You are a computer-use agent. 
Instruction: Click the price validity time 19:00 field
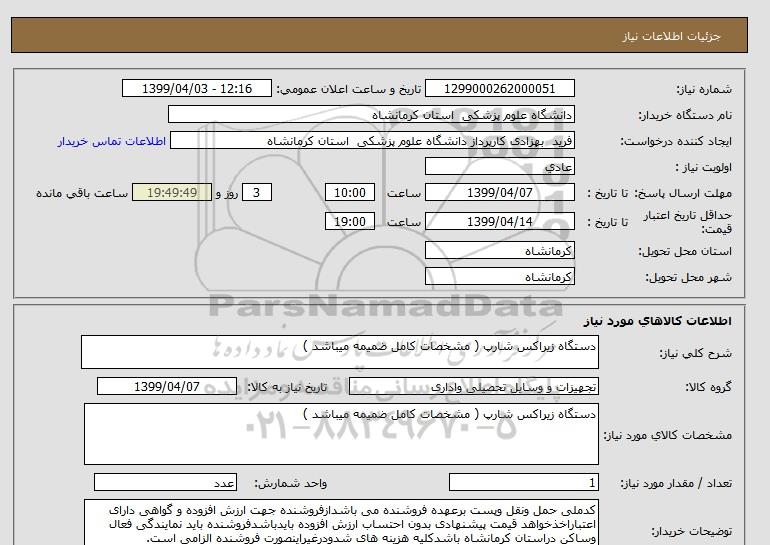pos(350,221)
